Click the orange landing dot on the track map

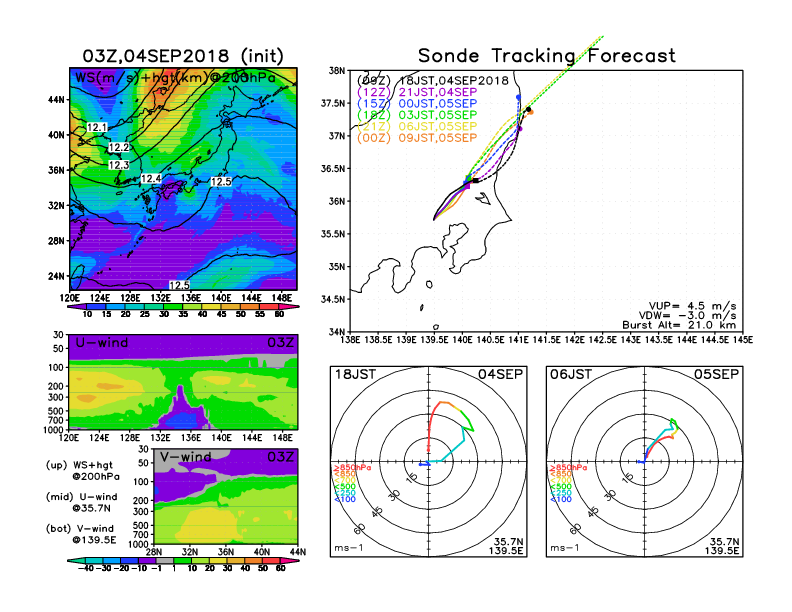click(x=530, y=112)
